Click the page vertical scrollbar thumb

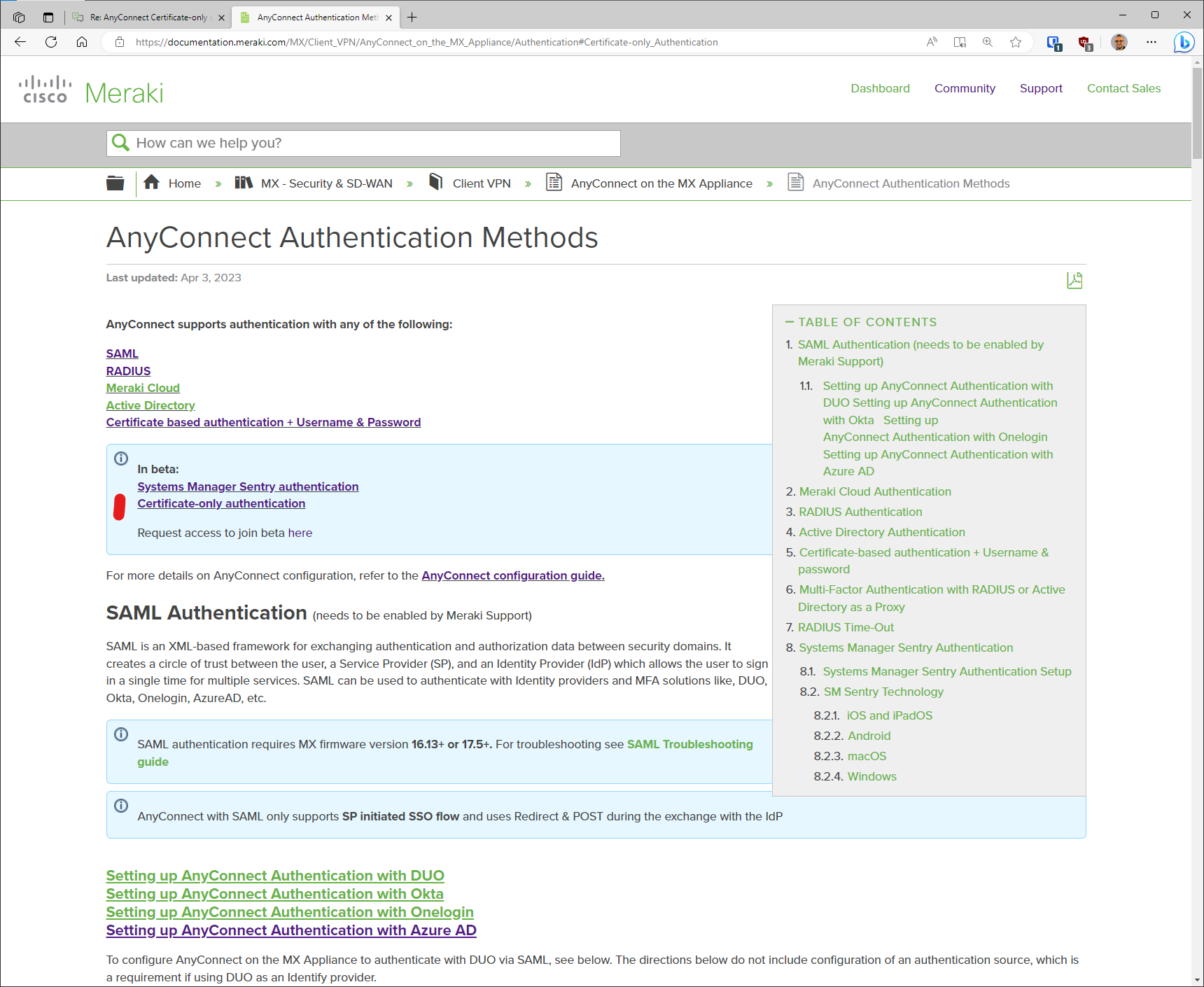(x=1197, y=112)
